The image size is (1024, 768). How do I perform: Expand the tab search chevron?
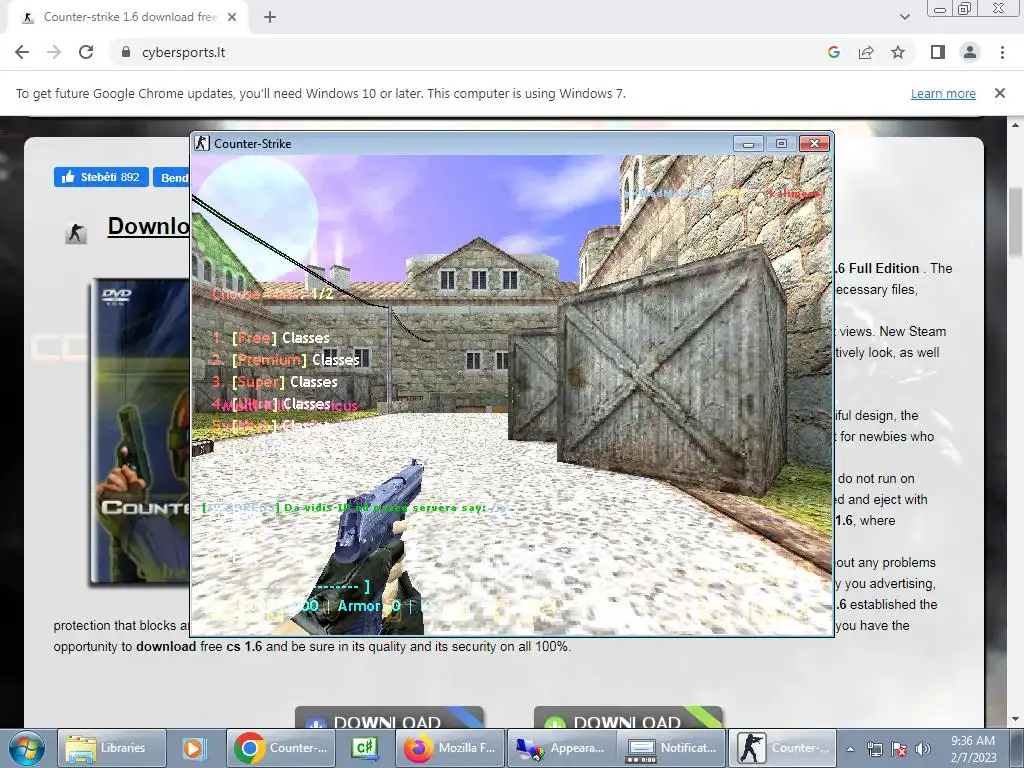pyautogui.click(x=904, y=17)
